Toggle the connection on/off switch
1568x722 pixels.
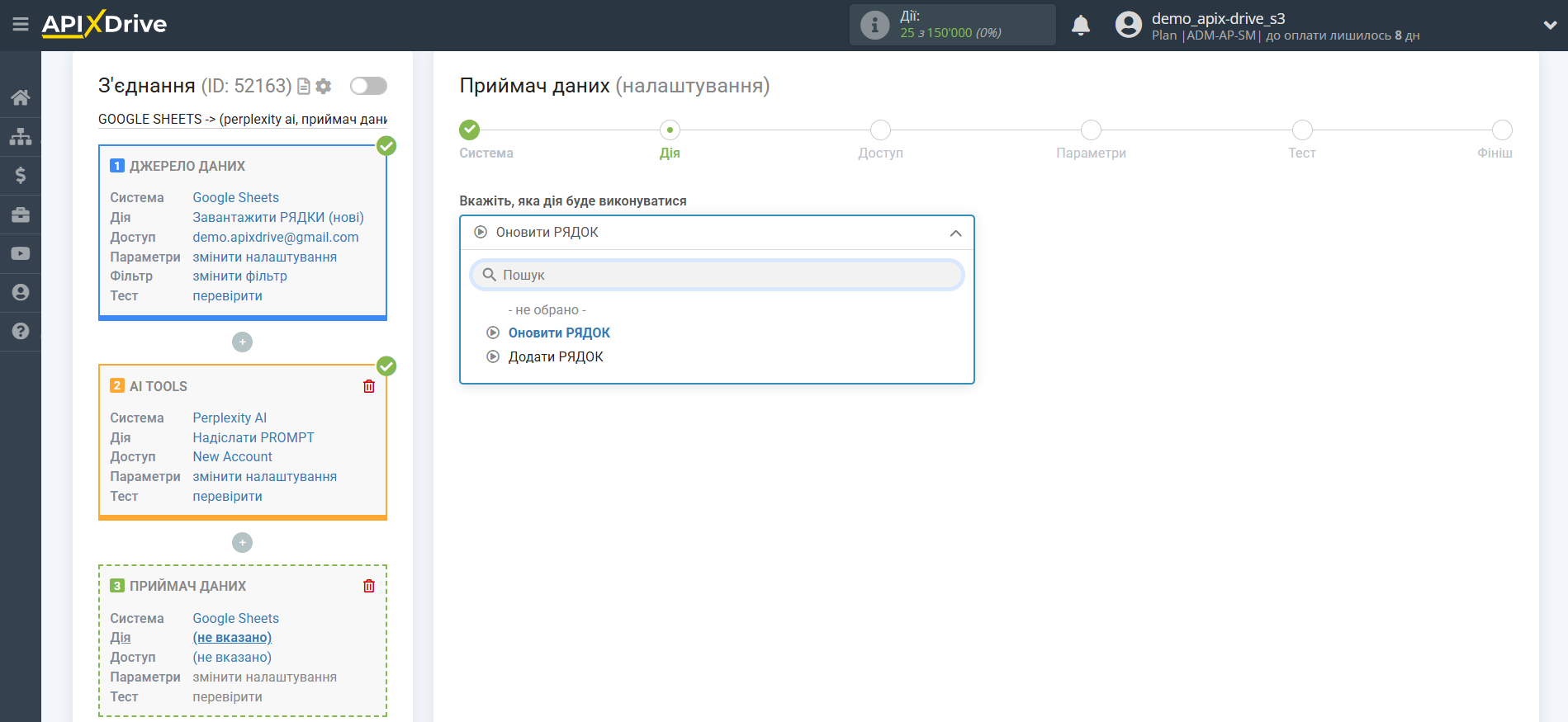coord(368,86)
